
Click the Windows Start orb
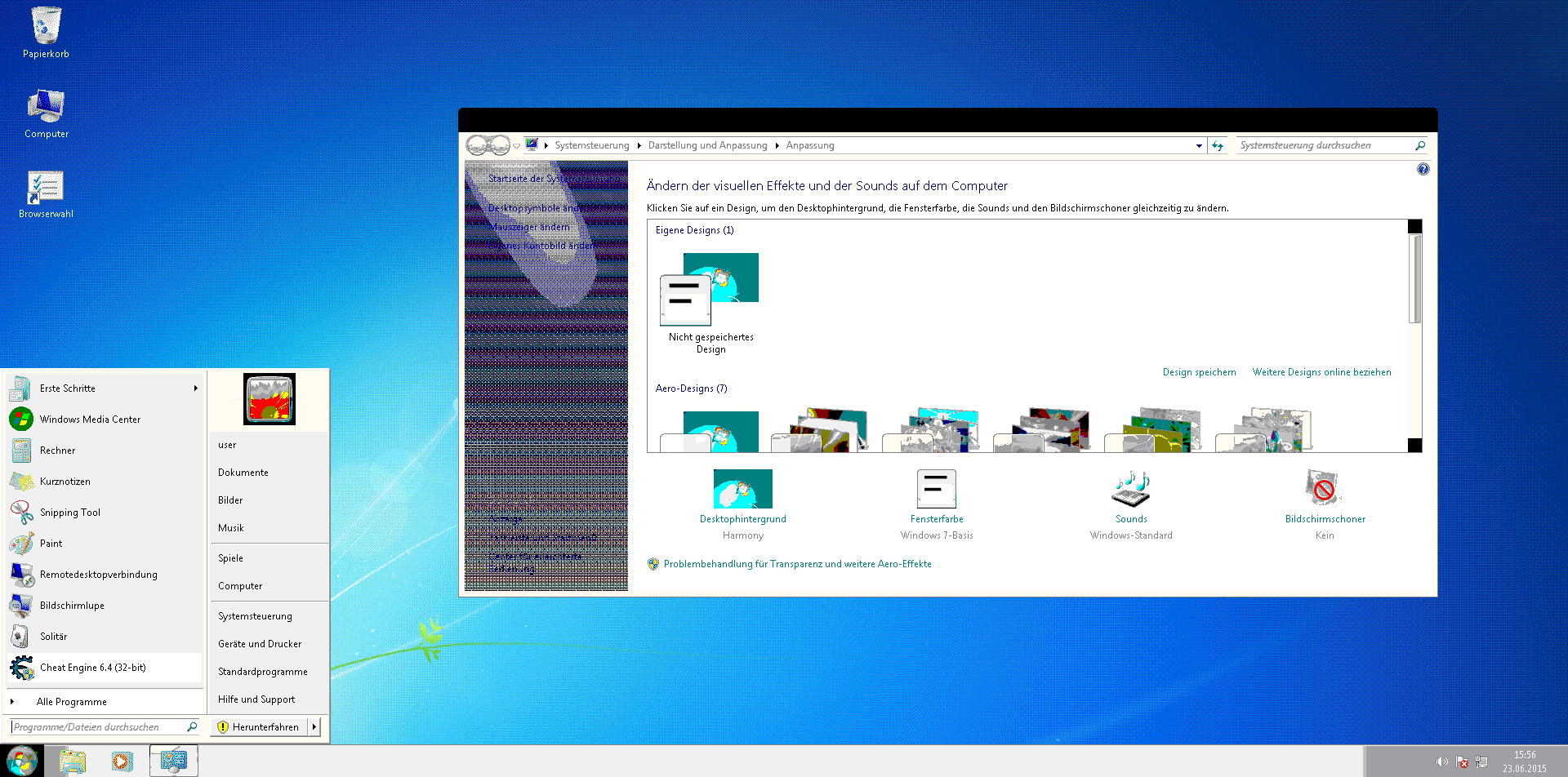(x=22, y=761)
